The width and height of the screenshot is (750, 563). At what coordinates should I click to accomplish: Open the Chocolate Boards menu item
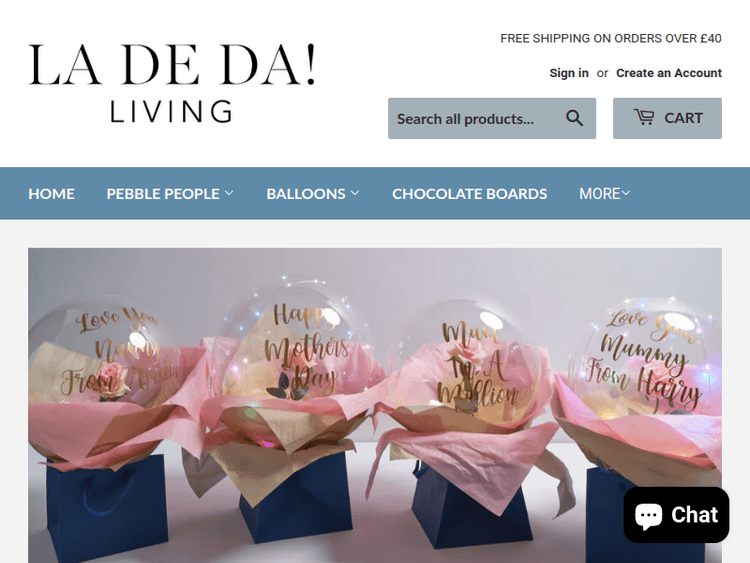[x=470, y=194]
